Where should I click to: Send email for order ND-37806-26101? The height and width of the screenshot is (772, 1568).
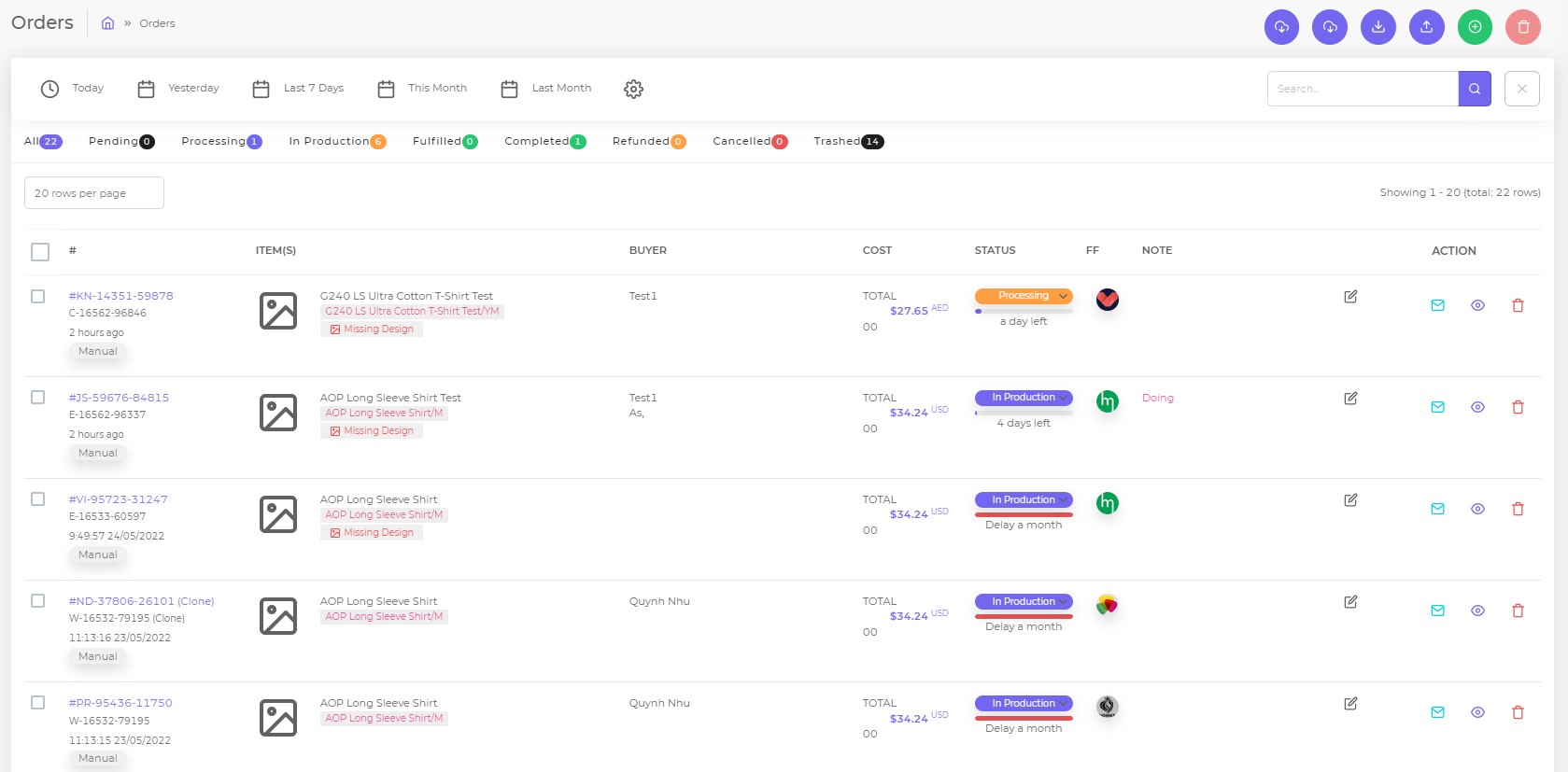click(1438, 611)
